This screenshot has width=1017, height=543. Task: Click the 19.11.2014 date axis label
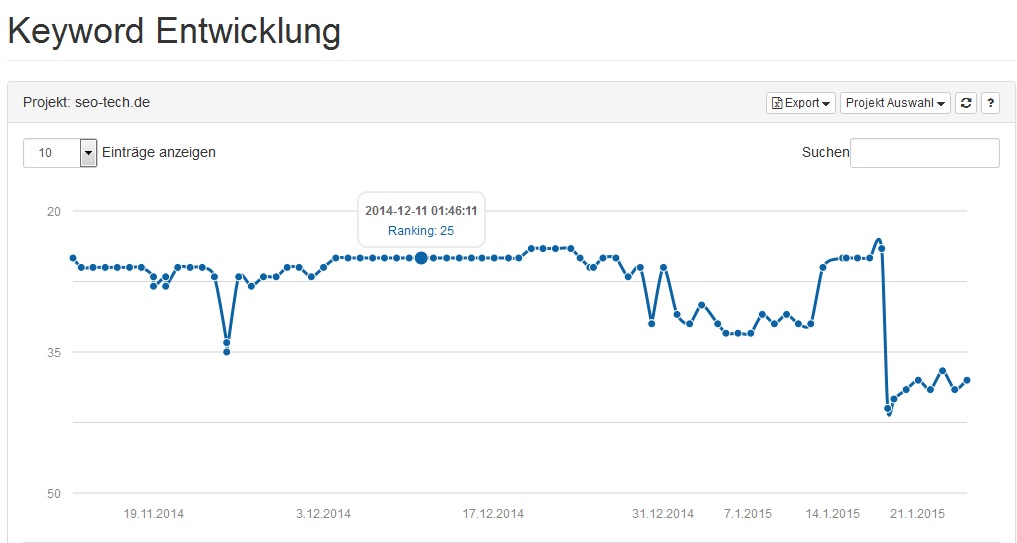[x=154, y=514]
